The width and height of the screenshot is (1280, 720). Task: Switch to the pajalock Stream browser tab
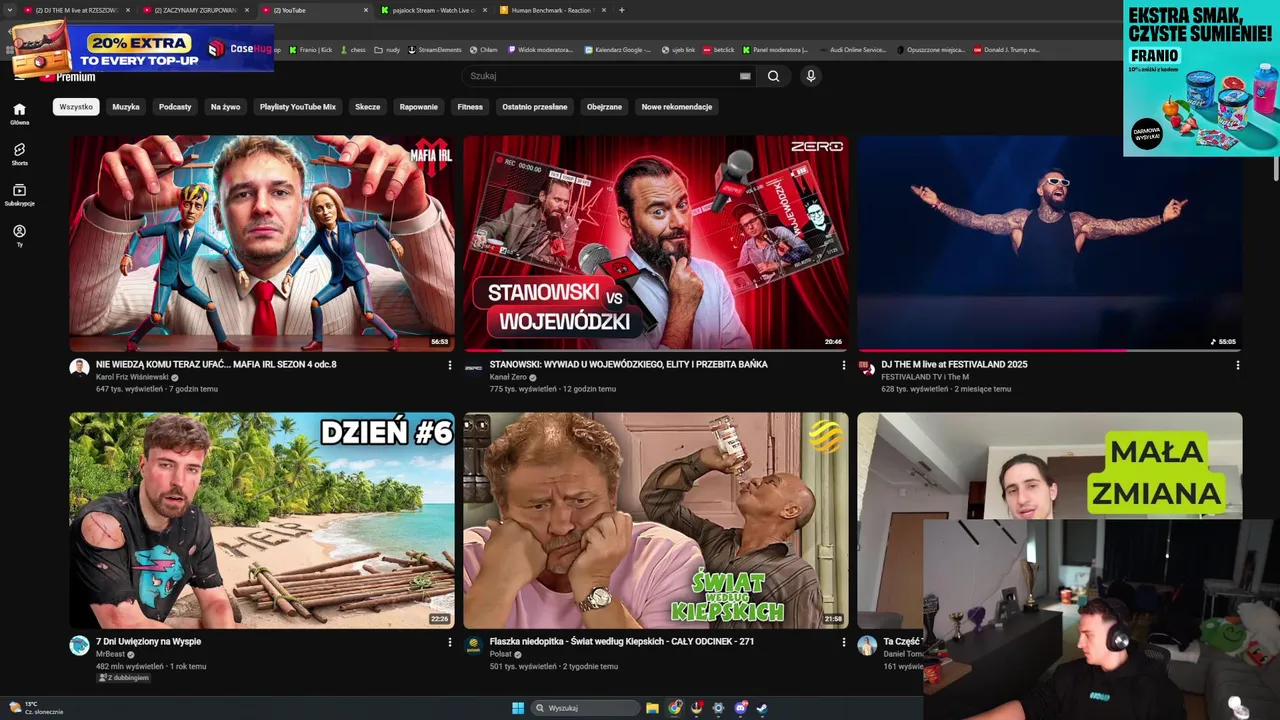[x=433, y=10]
